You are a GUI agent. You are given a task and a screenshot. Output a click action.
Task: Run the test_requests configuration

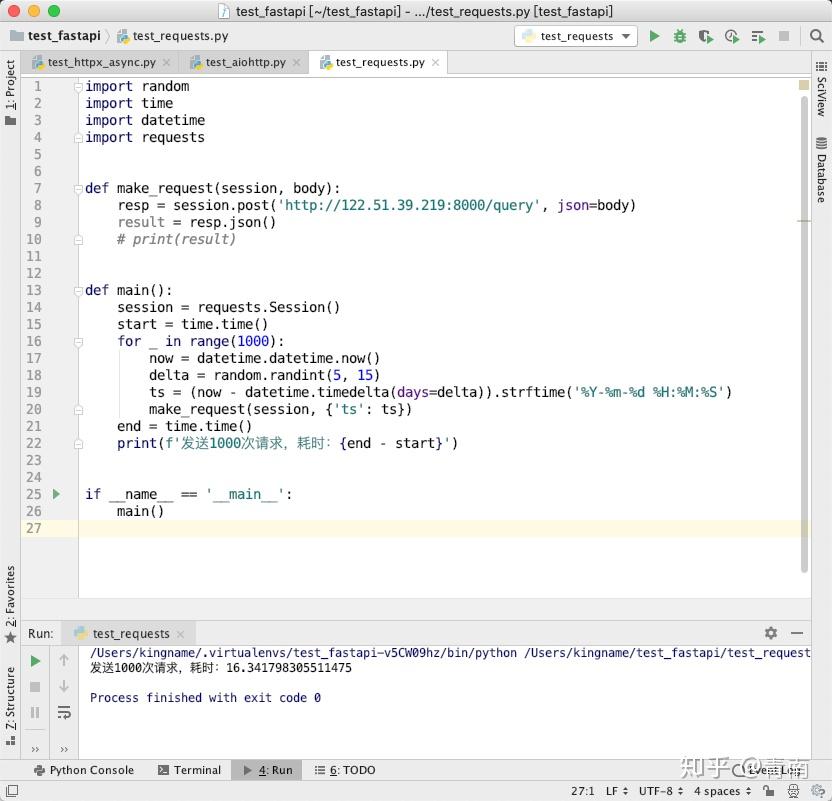click(x=655, y=35)
